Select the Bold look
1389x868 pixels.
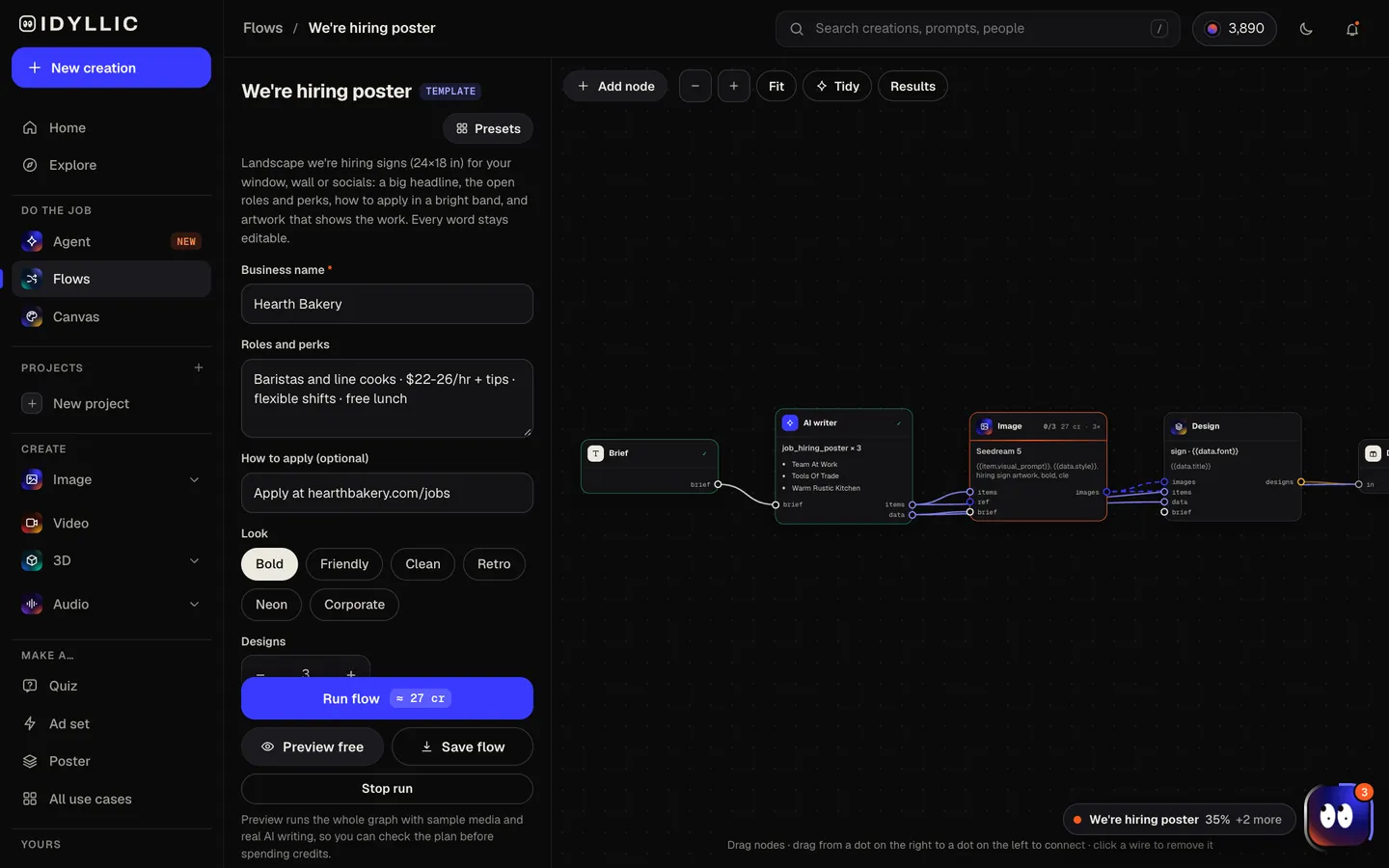tap(269, 564)
